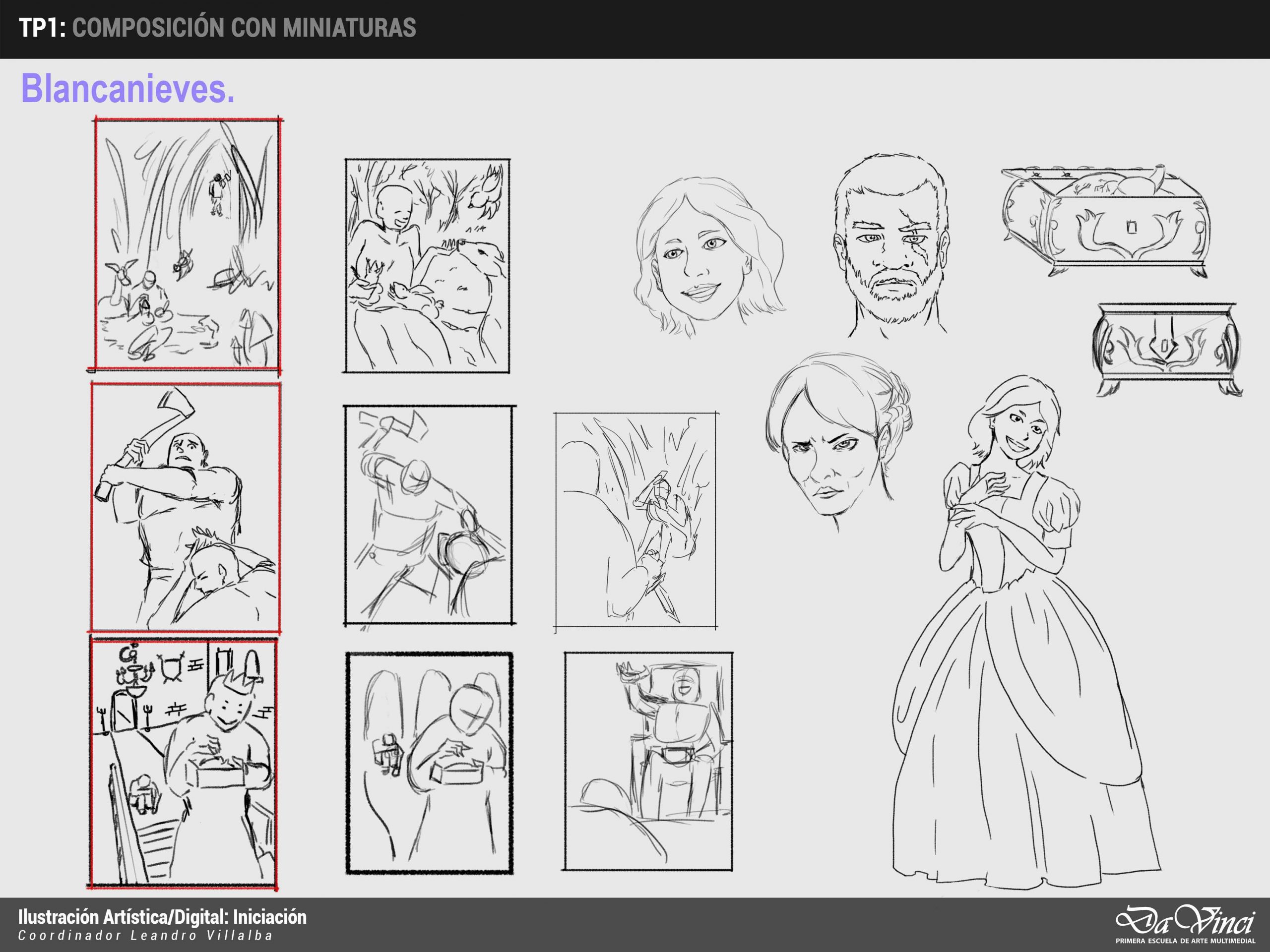This screenshot has width=1270, height=952.
Task: Select the red-framed axe-wielding huntsman sketch
Action: coord(185,507)
